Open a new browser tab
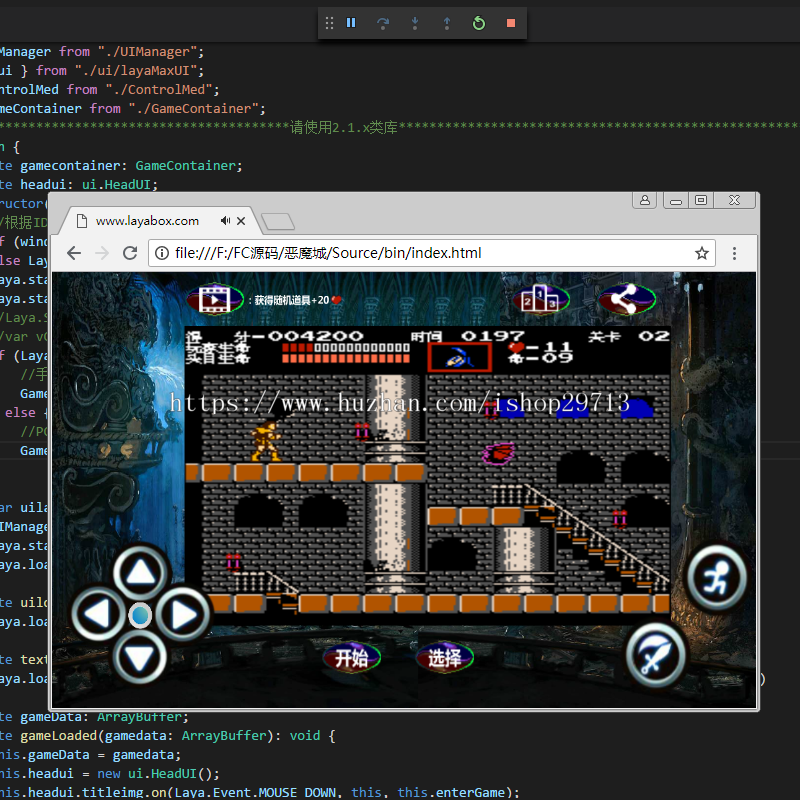The height and width of the screenshot is (800, 800). coord(278,221)
